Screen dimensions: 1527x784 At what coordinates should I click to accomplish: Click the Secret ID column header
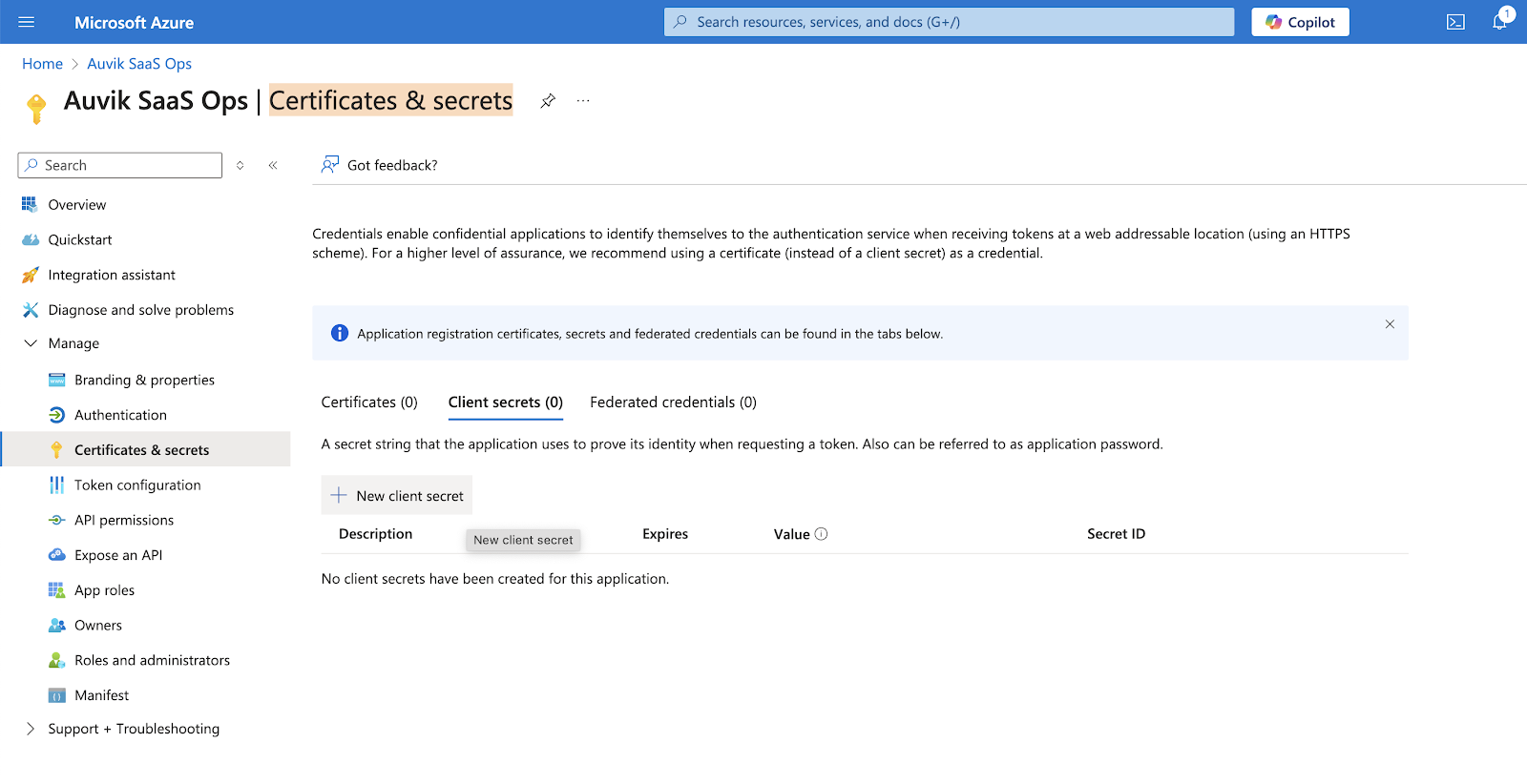tap(1116, 534)
